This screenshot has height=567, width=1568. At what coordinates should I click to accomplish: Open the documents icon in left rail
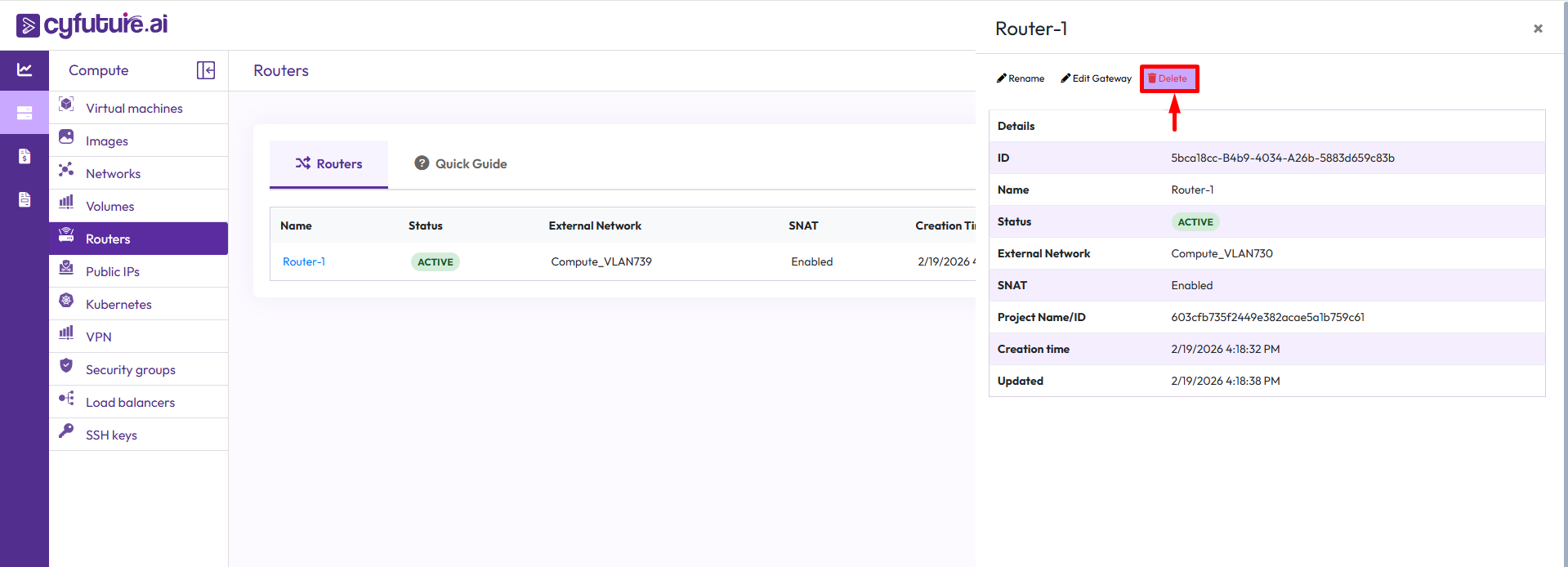point(25,199)
